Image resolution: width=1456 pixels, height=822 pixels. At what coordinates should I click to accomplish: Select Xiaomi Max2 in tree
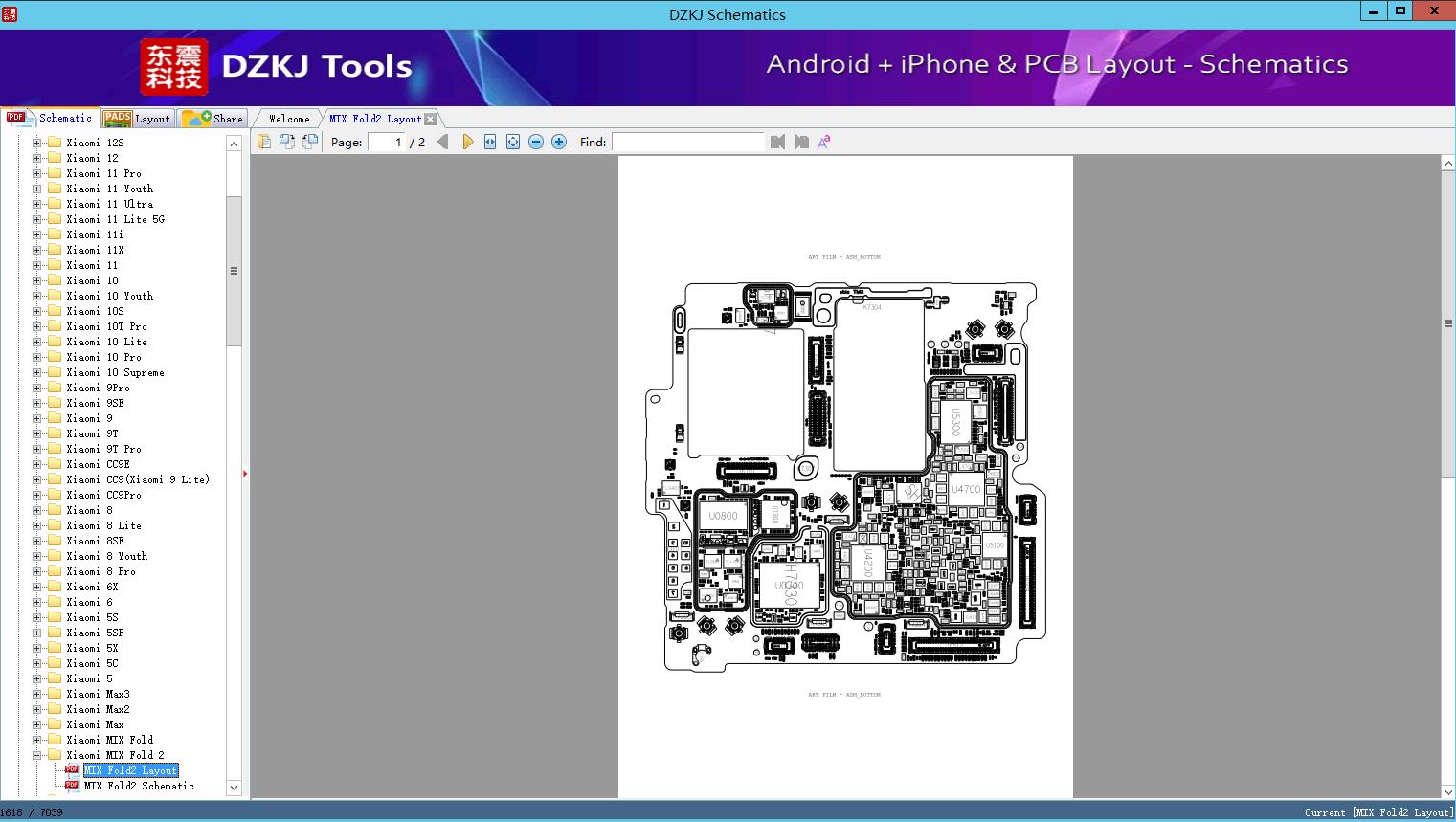pyautogui.click(x=98, y=709)
